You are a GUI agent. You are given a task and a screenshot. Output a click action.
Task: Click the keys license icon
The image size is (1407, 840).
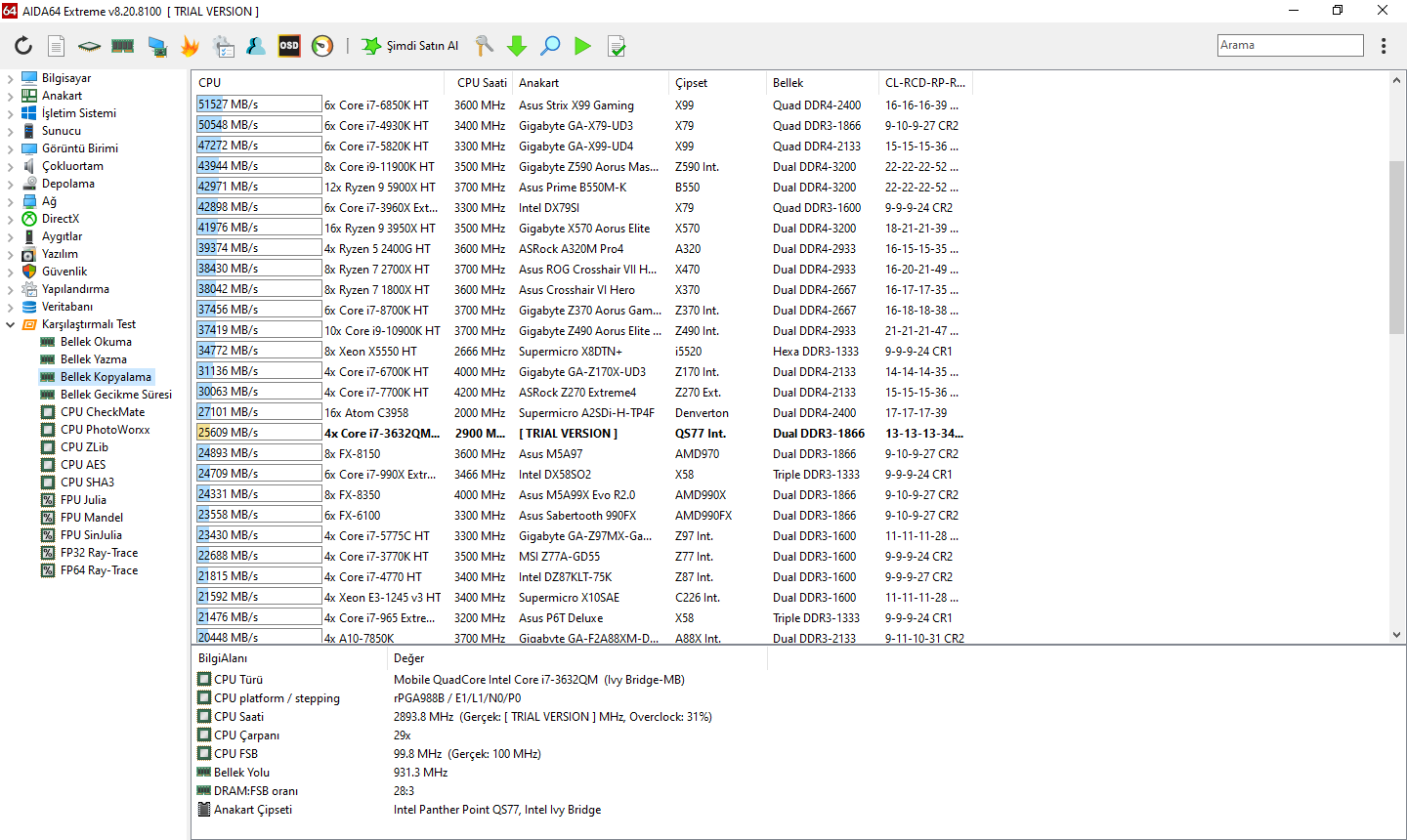[484, 45]
